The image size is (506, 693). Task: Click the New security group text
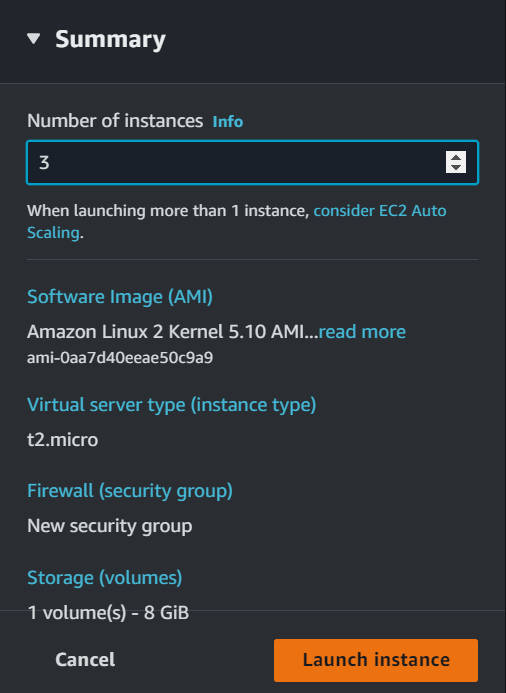(110, 526)
